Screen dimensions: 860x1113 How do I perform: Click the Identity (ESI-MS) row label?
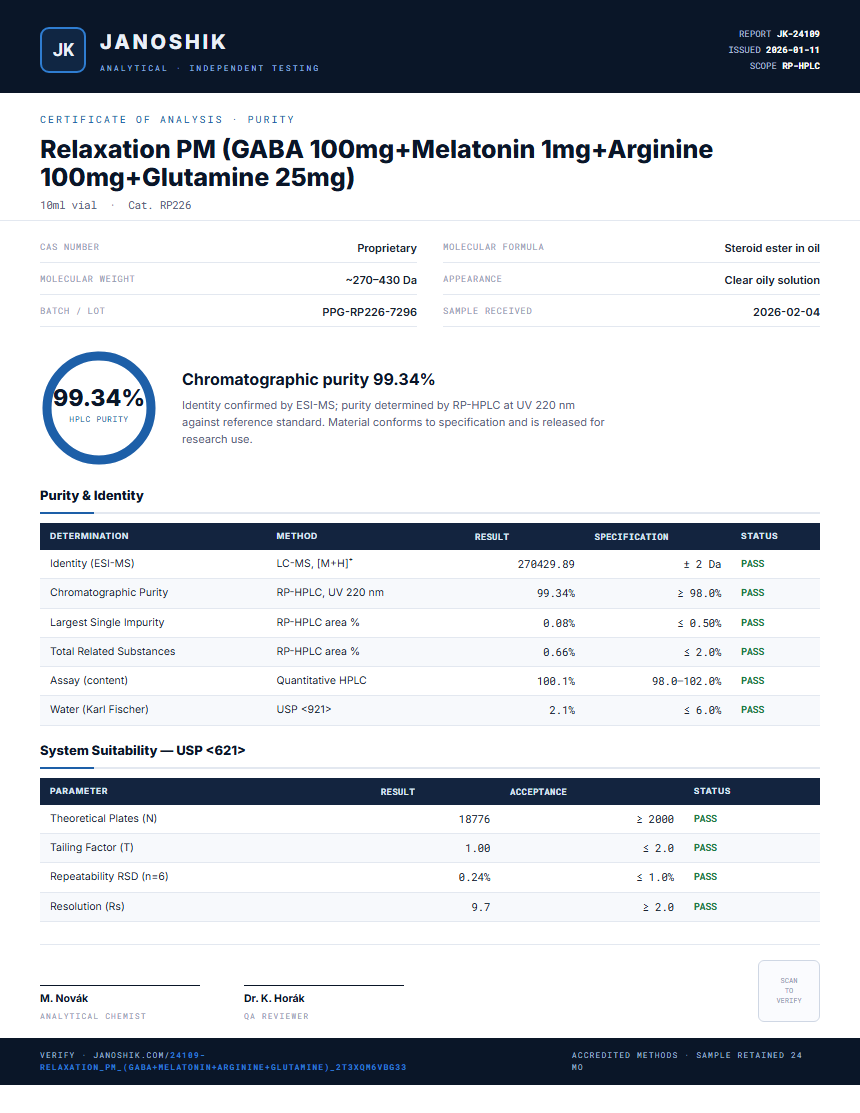click(92, 564)
